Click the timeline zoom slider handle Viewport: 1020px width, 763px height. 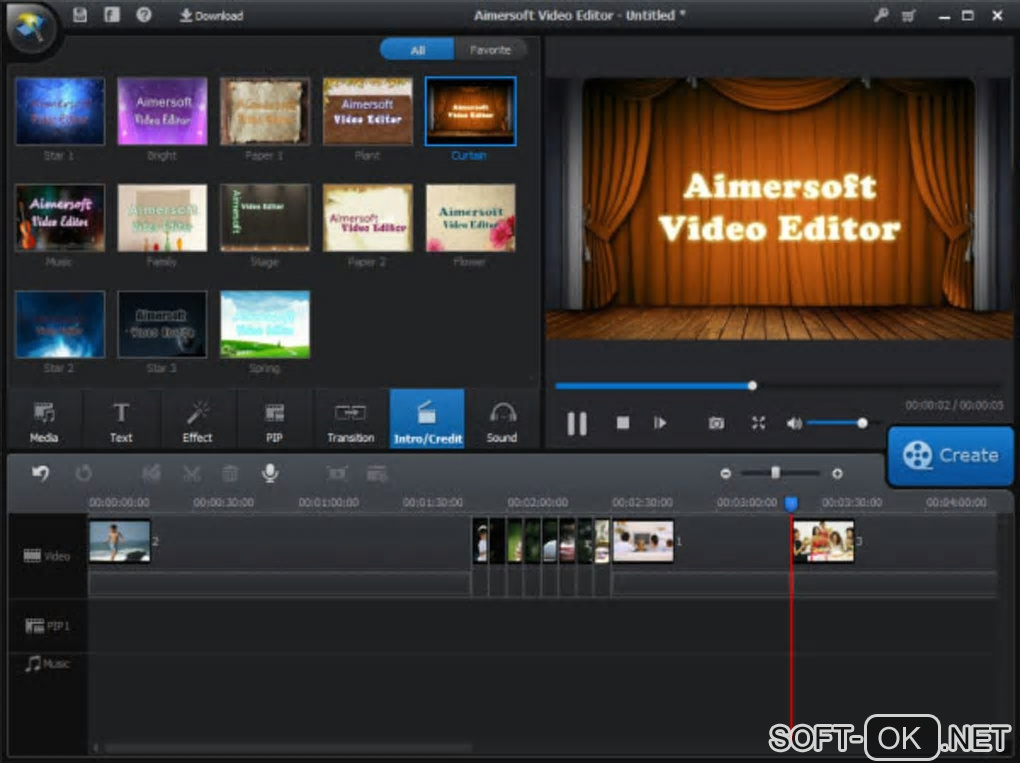coord(775,473)
